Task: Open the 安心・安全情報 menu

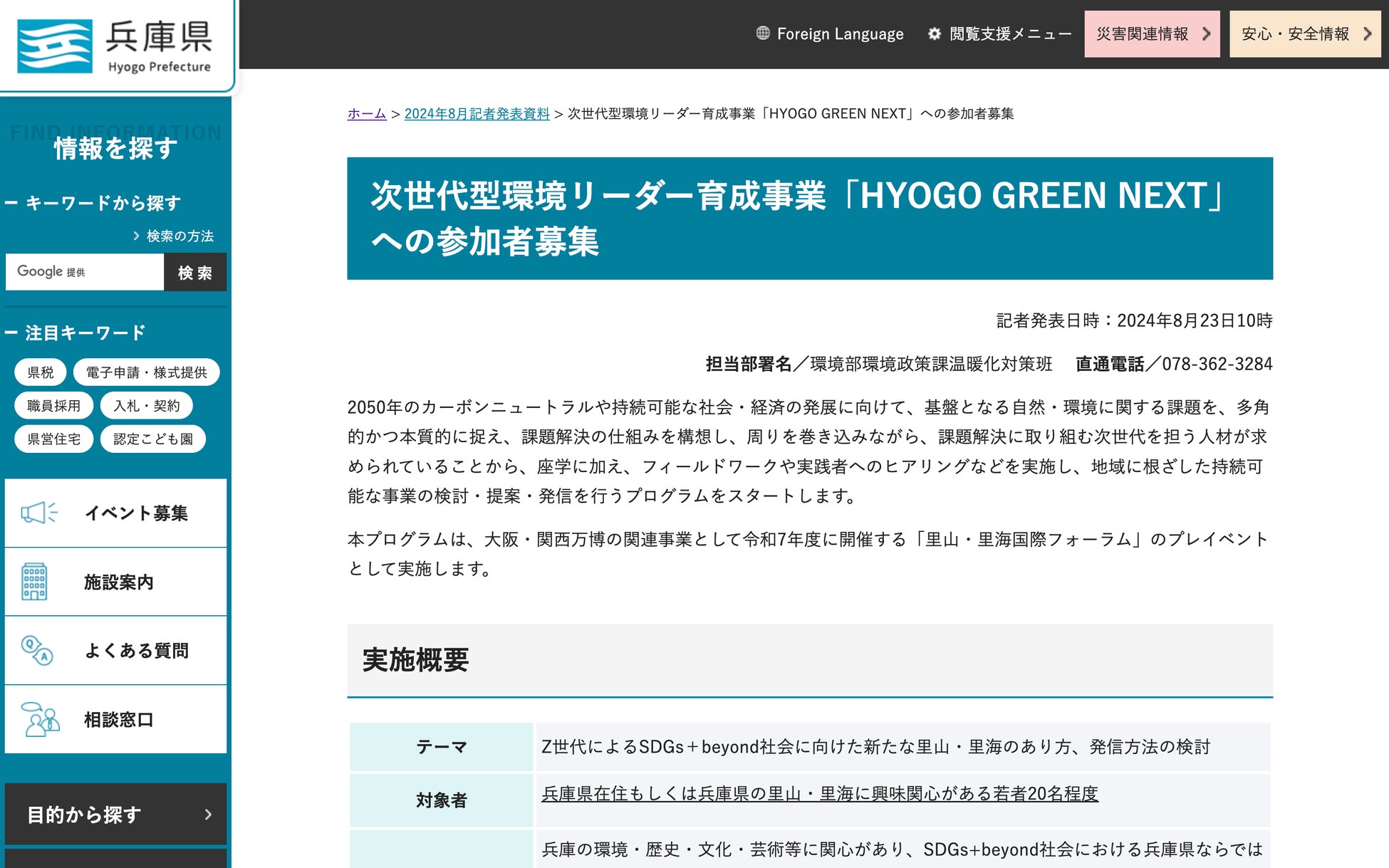Action: (1304, 33)
